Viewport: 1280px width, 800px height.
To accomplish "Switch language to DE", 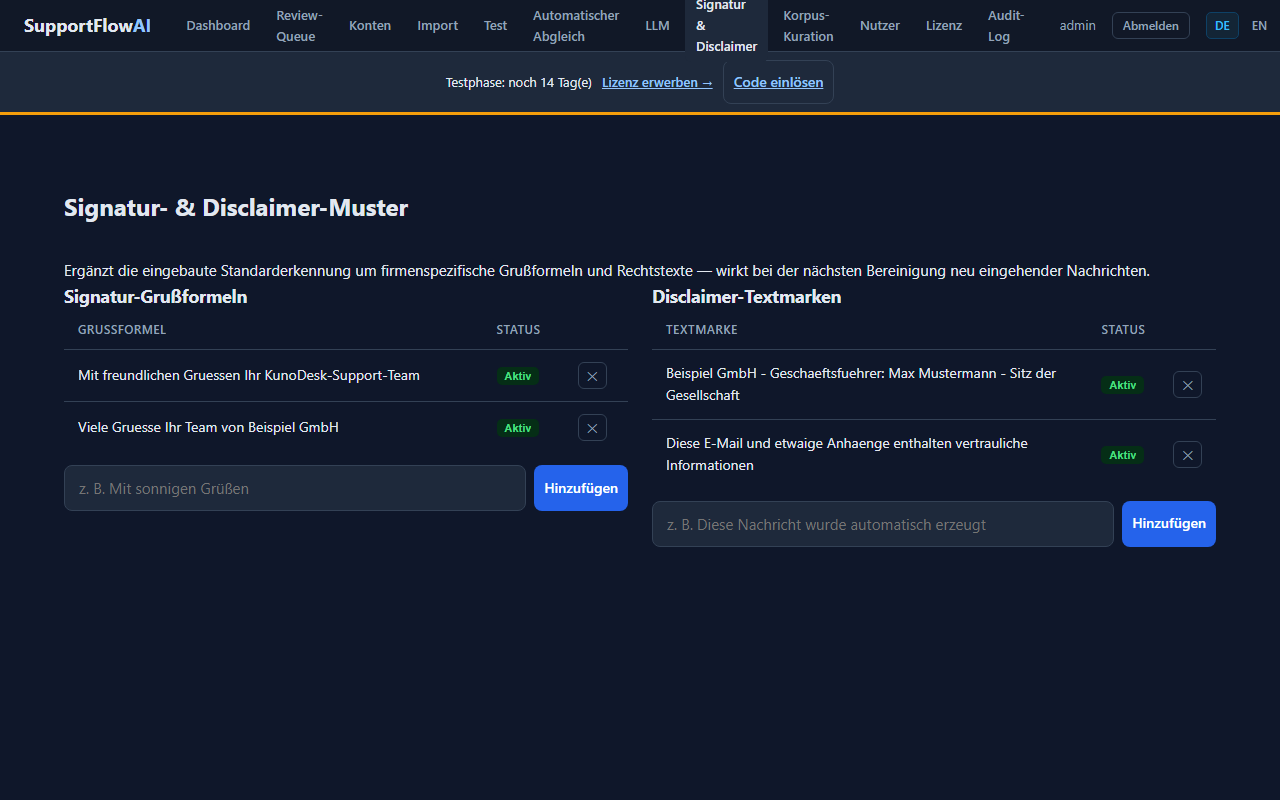I will click(1222, 26).
